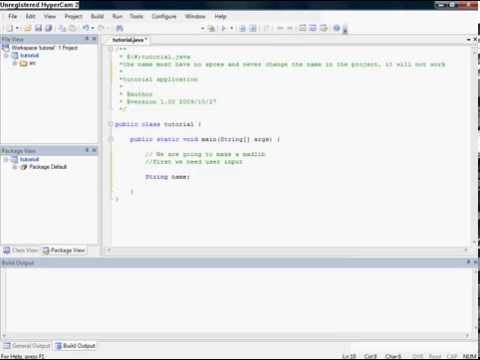Screen dimensions: 480x360
Task: Switch to the Package View tab
Action: click(x=64, y=250)
